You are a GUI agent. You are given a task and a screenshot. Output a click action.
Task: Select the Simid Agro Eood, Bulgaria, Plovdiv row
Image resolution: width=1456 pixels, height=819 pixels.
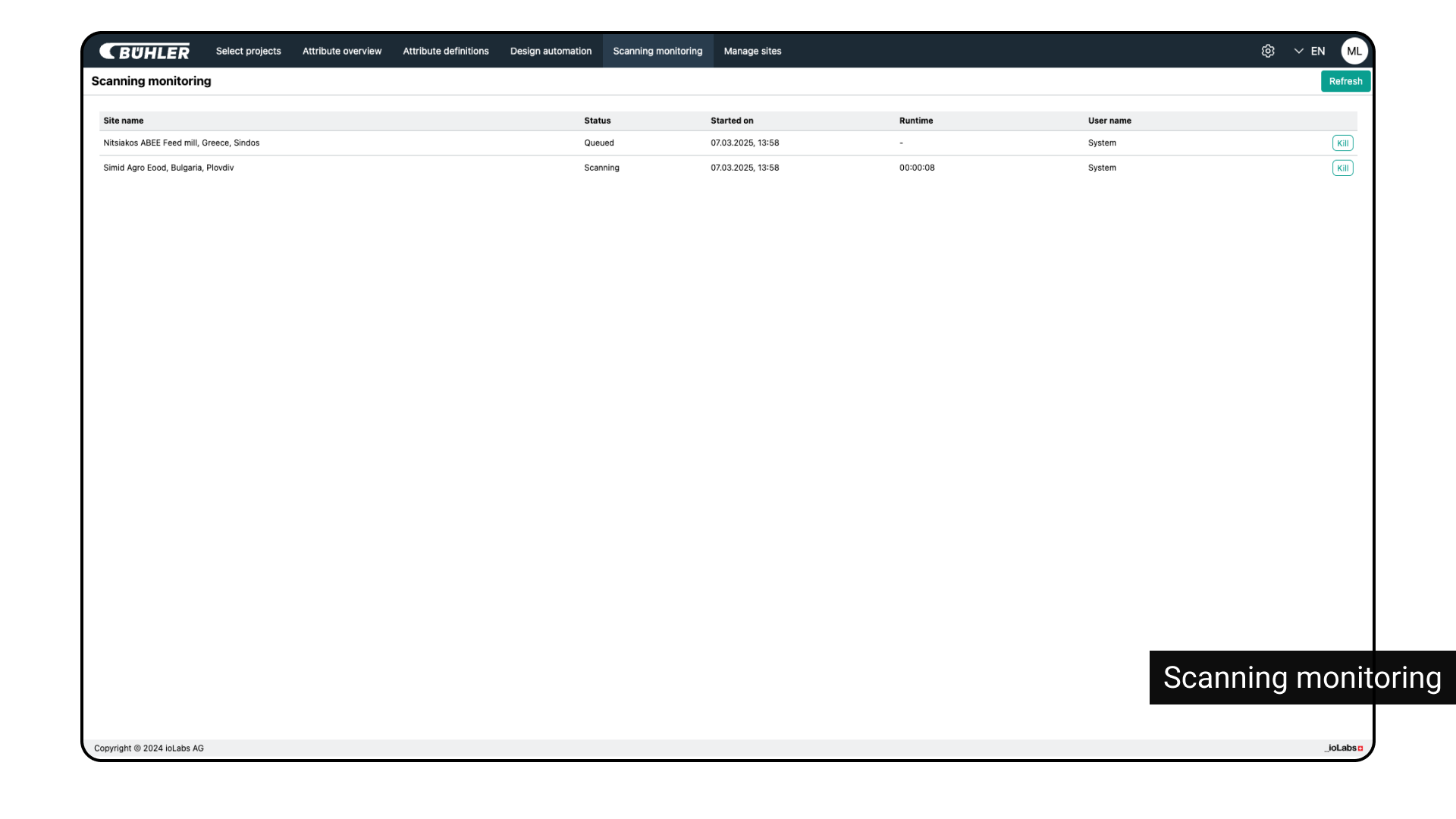[728, 168]
